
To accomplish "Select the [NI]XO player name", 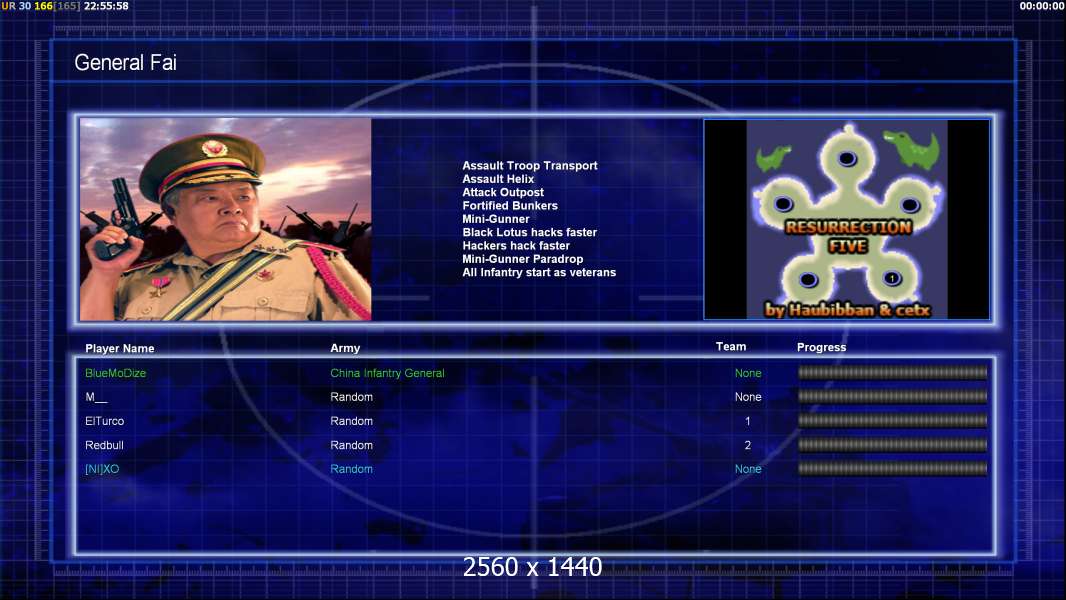I will click(102, 469).
